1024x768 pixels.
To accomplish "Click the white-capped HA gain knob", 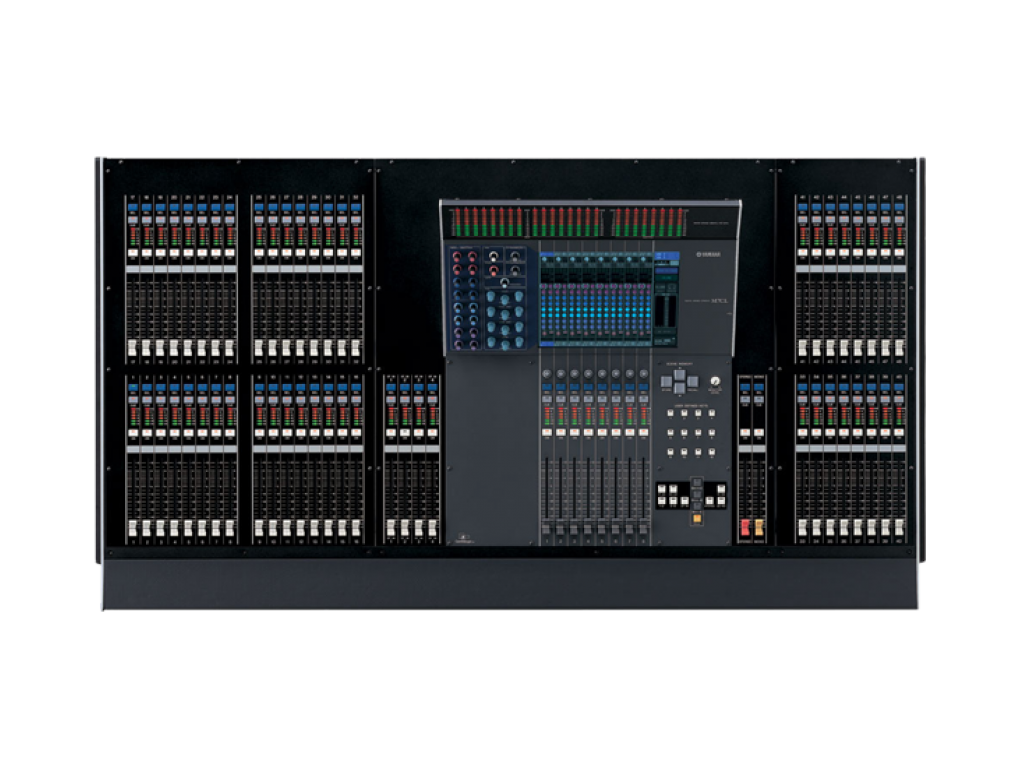I will [x=494, y=255].
